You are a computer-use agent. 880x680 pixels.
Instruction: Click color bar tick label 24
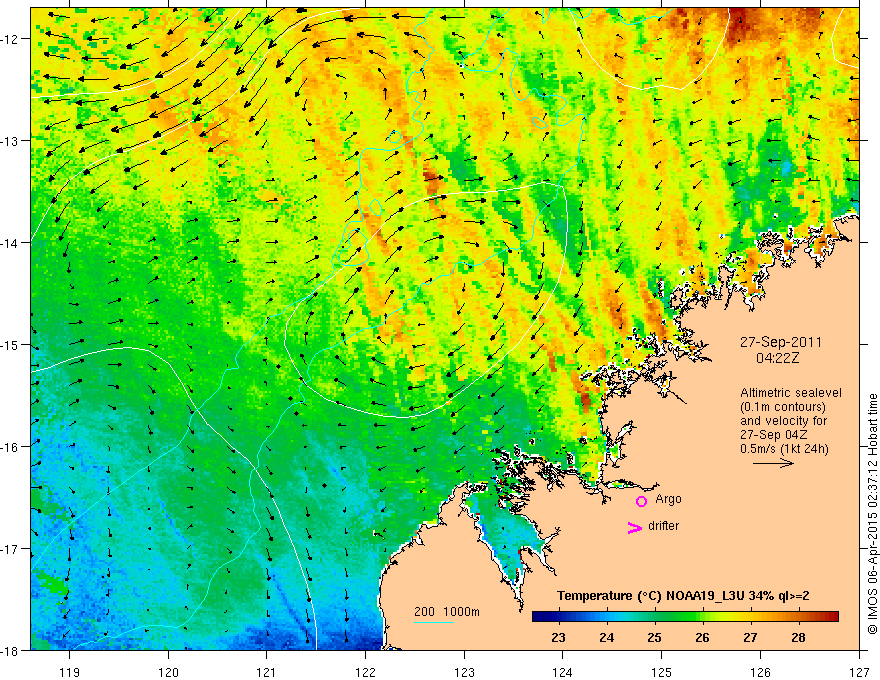606,638
